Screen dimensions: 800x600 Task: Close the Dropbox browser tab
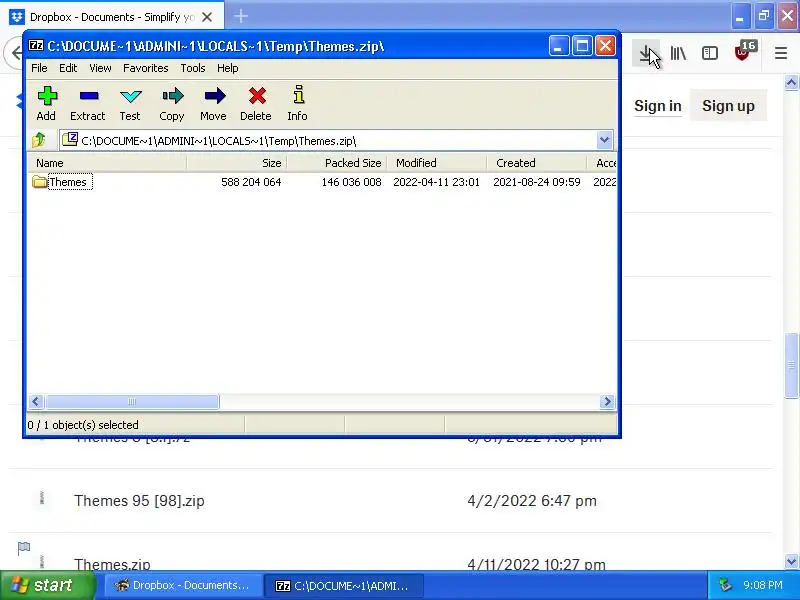click(207, 17)
